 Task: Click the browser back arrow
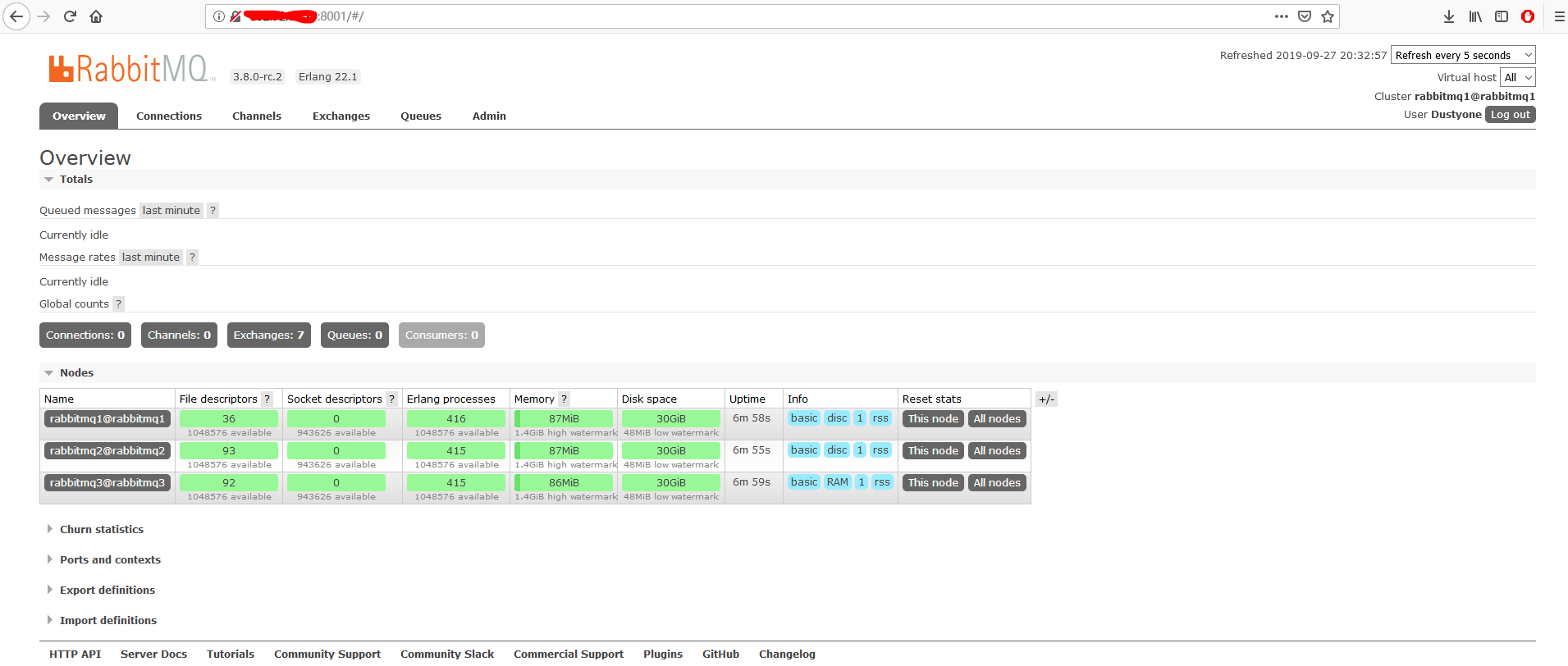16,16
